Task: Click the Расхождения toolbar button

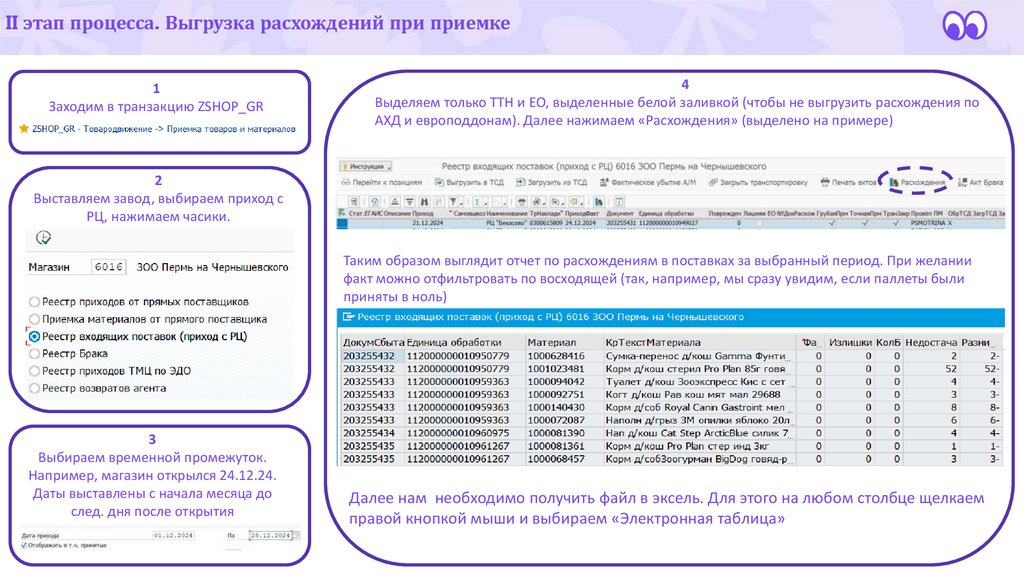Action: click(x=917, y=183)
